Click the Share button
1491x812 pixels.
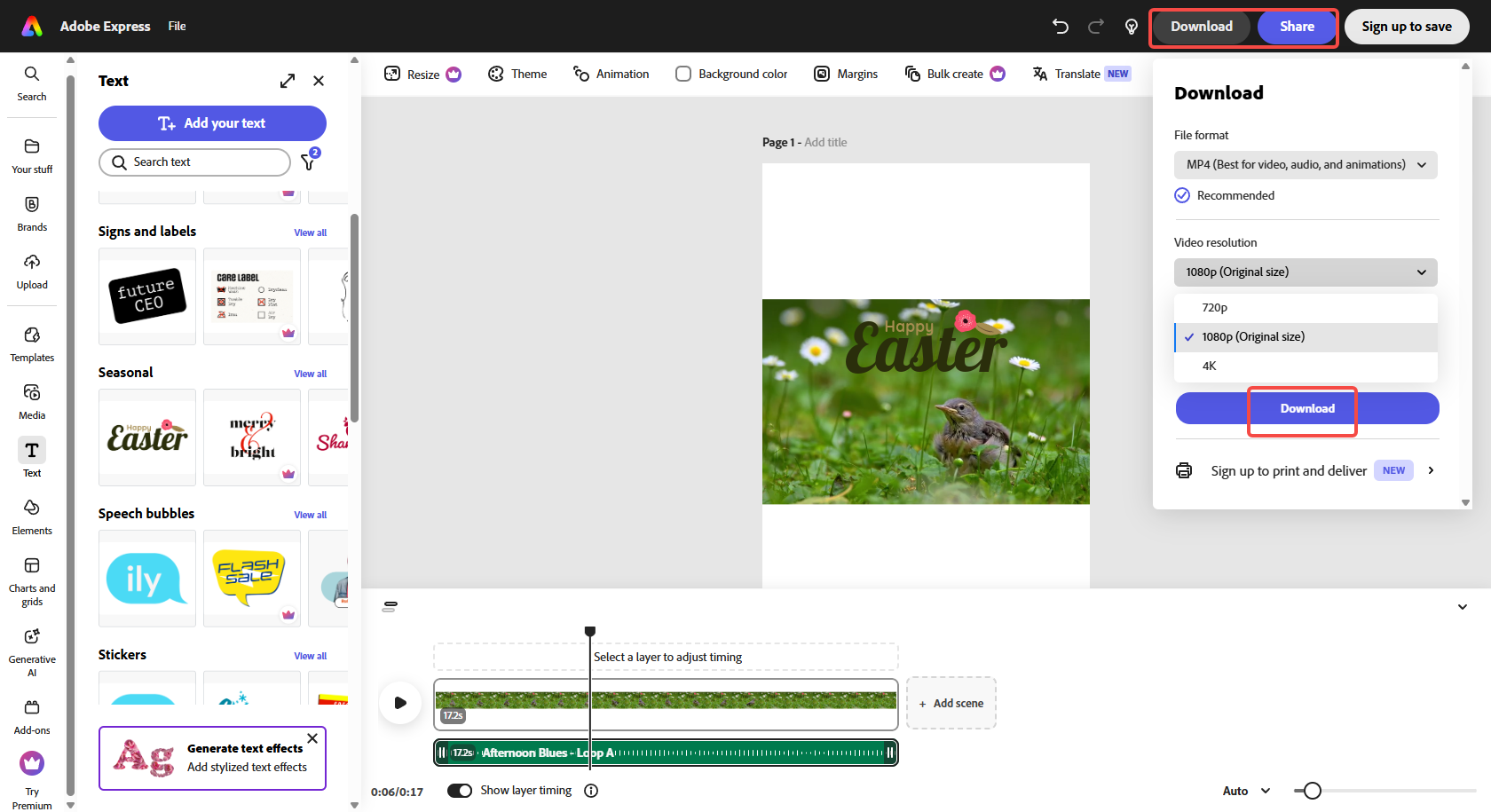point(1297,27)
